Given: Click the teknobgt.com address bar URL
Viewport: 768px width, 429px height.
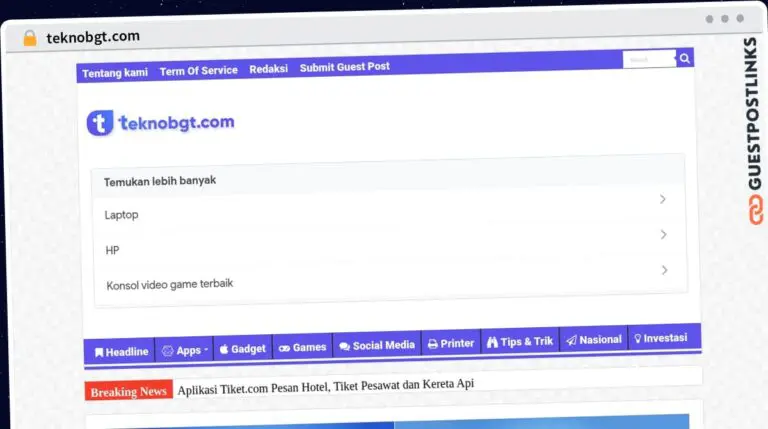Looking at the screenshot, I should point(93,37).
